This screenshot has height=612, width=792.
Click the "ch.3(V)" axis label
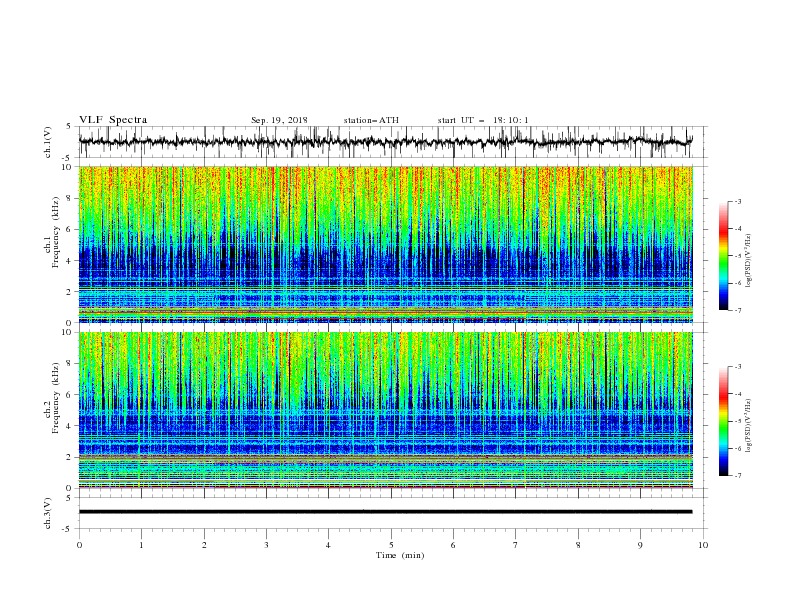pyautogui.click(x=48, y=513)
